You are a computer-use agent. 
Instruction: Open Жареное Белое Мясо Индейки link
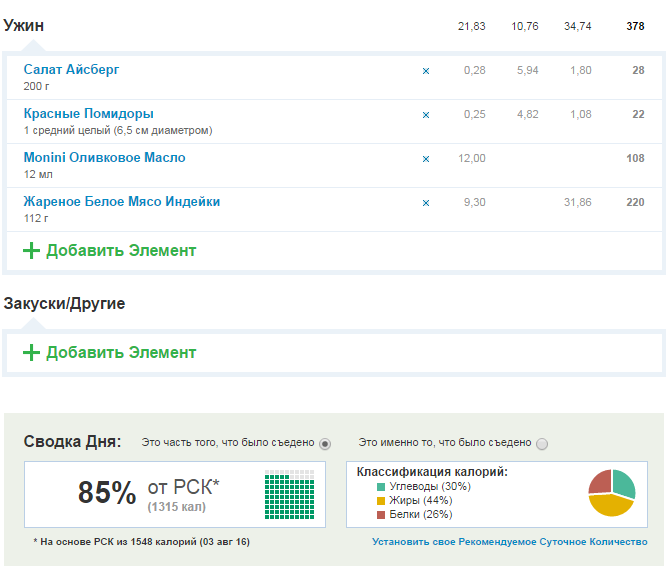pos(122,202)
